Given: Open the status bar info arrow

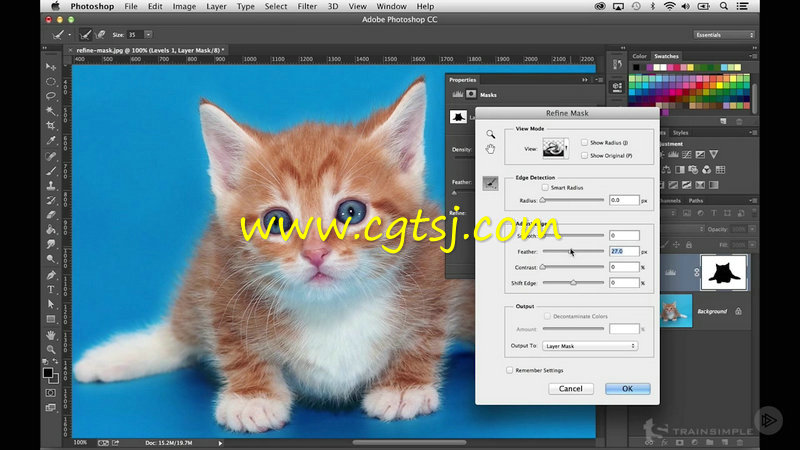Looking at the screenshot, I should pyautogui.click(x=220, y=443).
